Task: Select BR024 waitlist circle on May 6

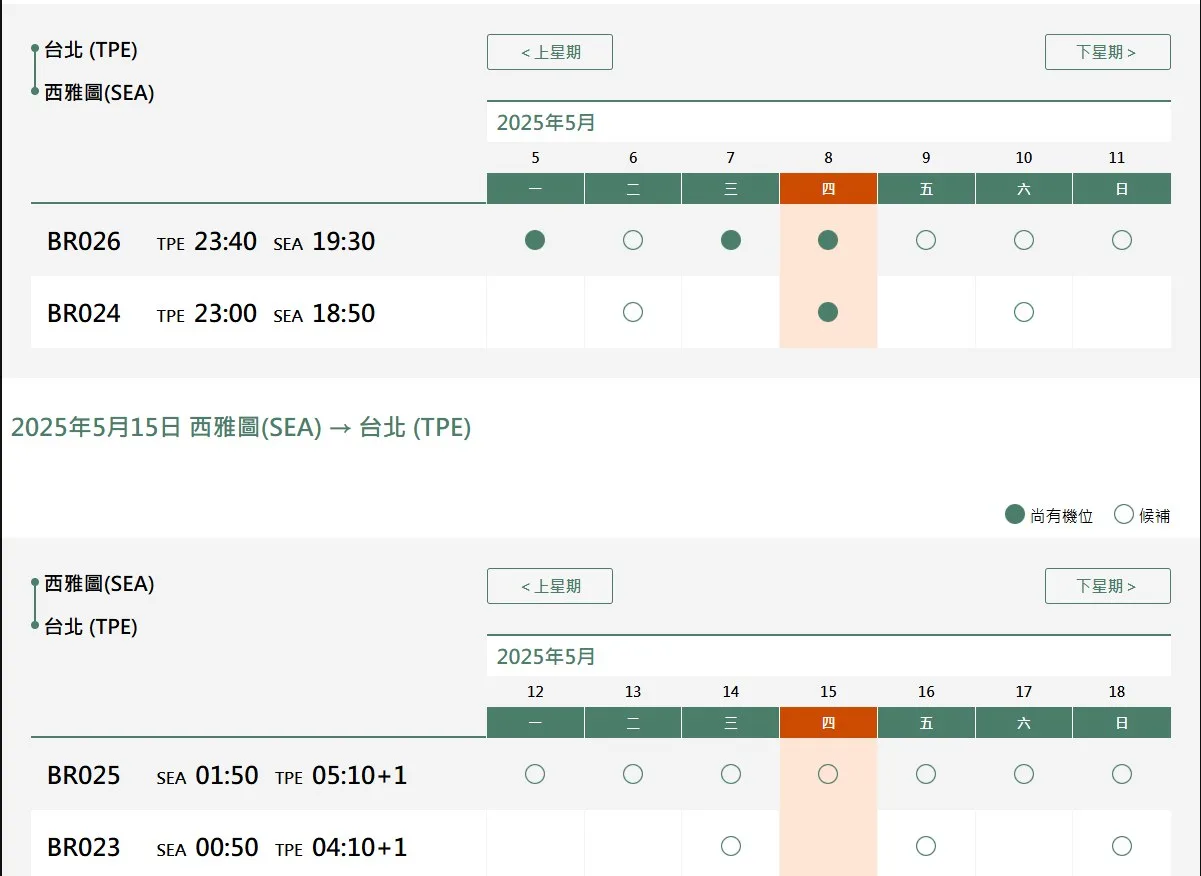Action: point(633,312)
